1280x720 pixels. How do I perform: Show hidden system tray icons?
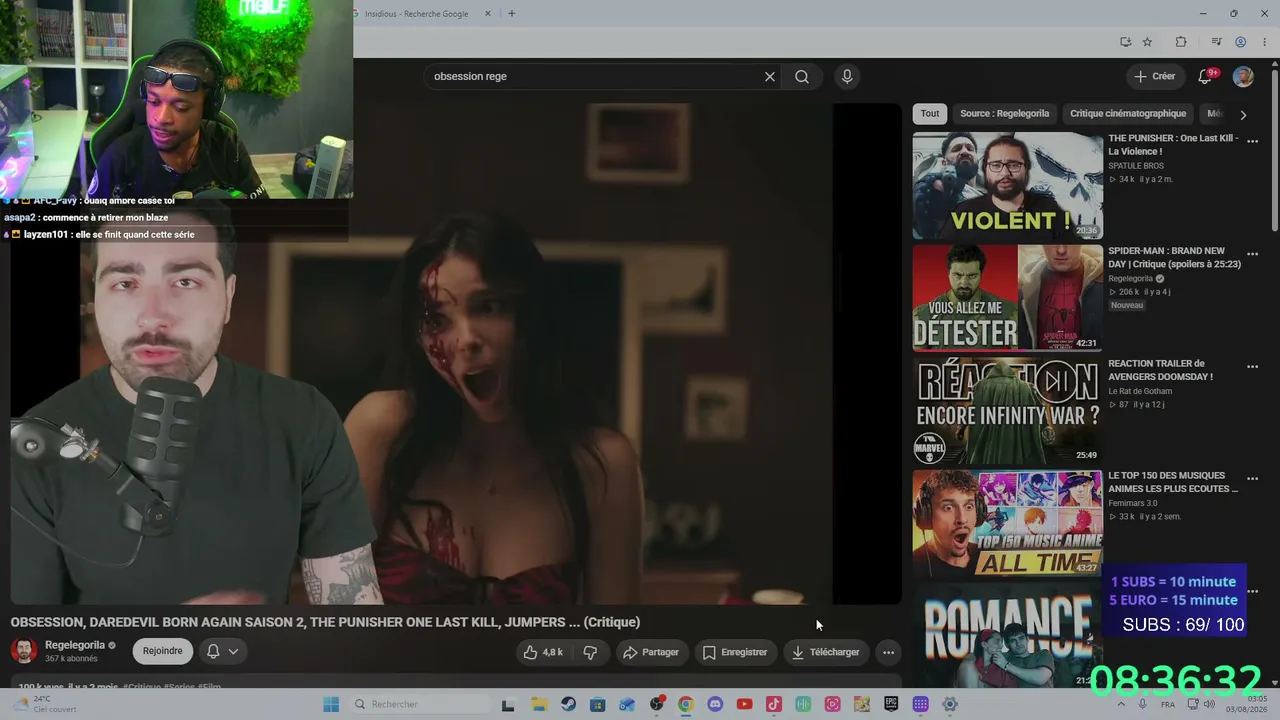[1120, 704]
